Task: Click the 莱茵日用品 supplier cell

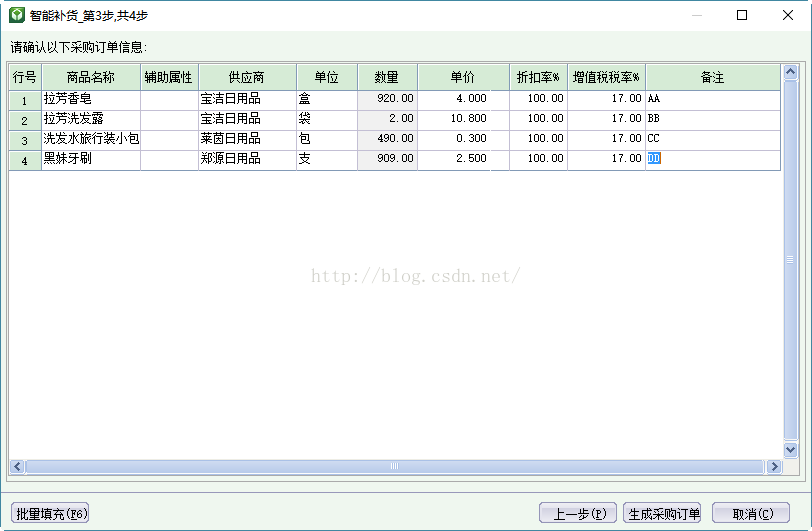Action: pyautogui.click(x=247, y=140)
